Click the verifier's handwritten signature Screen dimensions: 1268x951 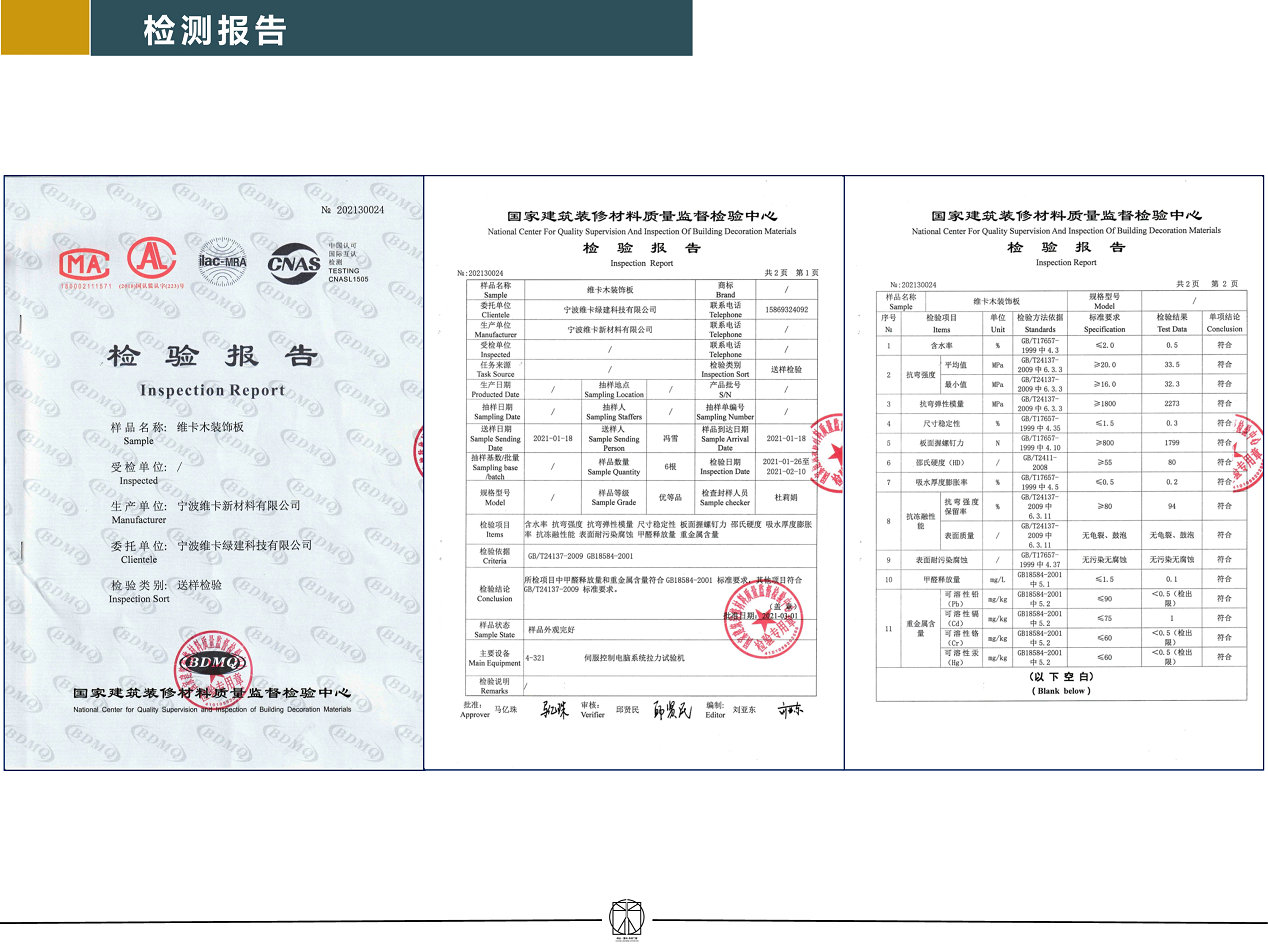tap(672, 710)
